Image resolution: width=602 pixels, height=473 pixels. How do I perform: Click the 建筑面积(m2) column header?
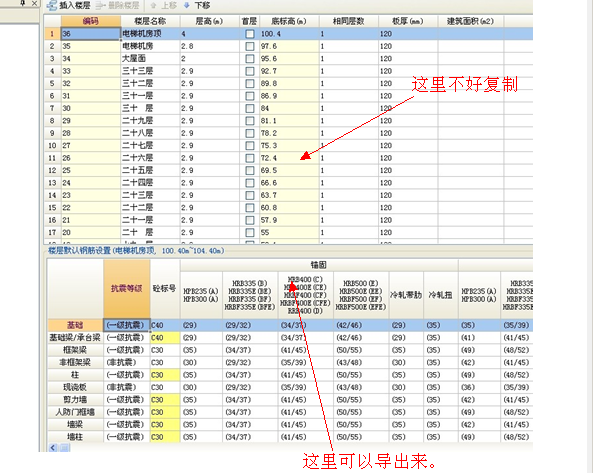(470, 21)
